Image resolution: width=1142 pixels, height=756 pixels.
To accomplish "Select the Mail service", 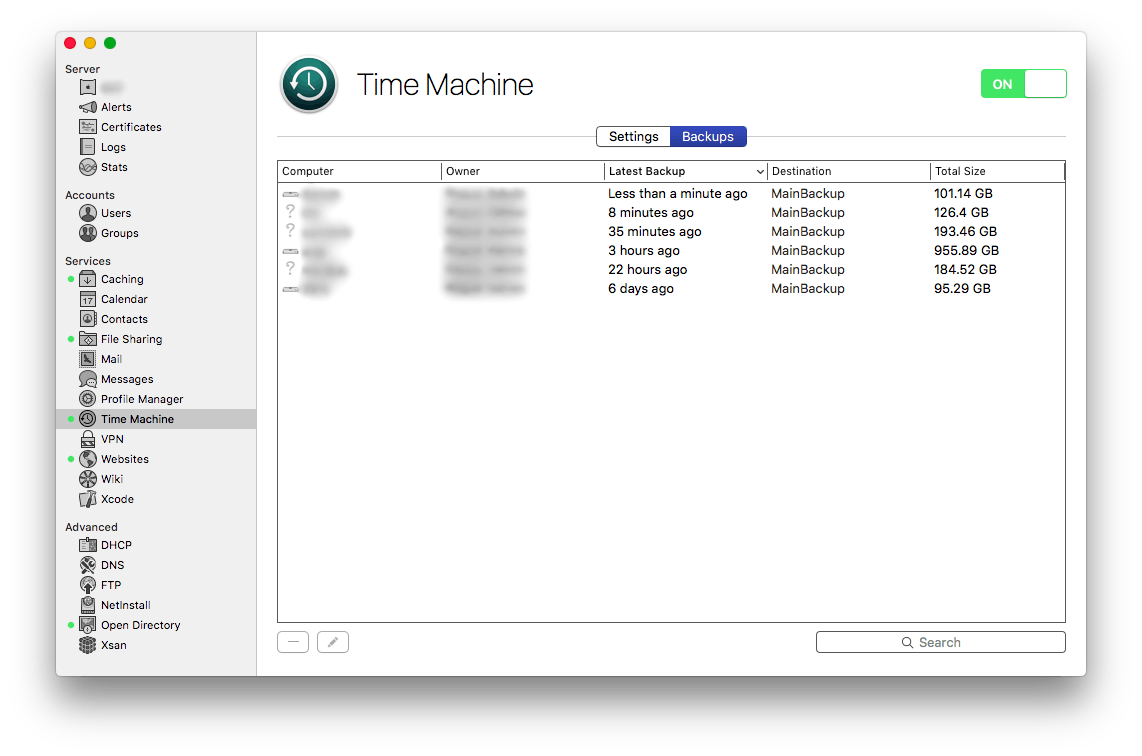I will [x=101, y=359].
